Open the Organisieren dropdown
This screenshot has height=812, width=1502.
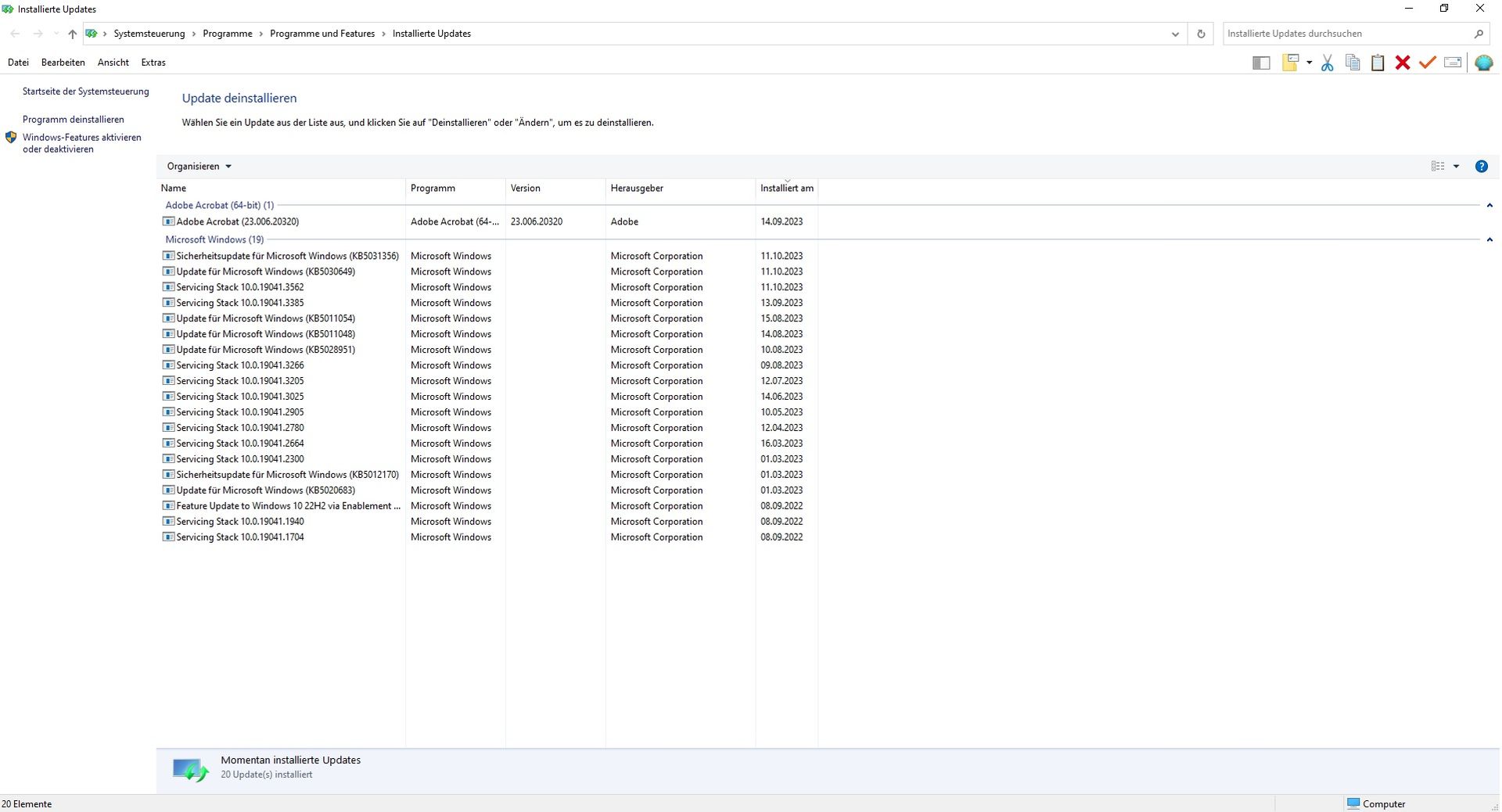[x=199, y=167]
